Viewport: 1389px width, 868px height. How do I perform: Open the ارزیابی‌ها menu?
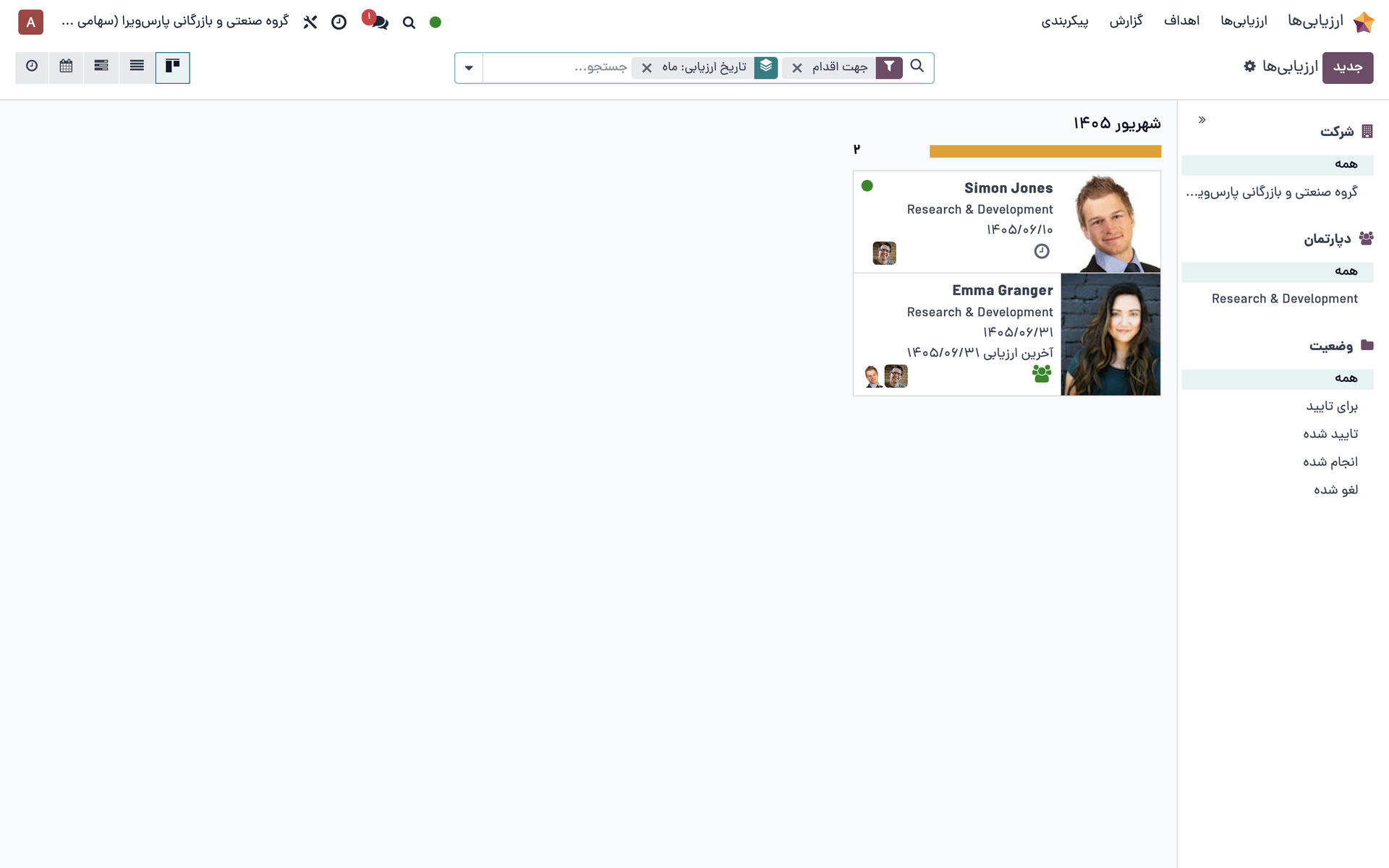1244,21
